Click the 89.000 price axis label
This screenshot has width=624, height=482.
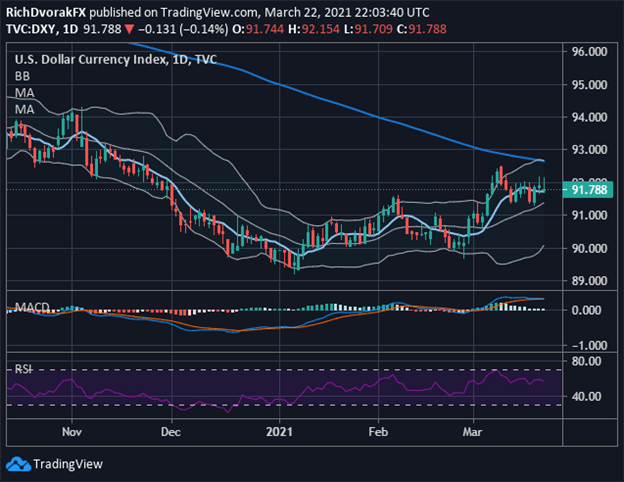(x=589, y=281)
